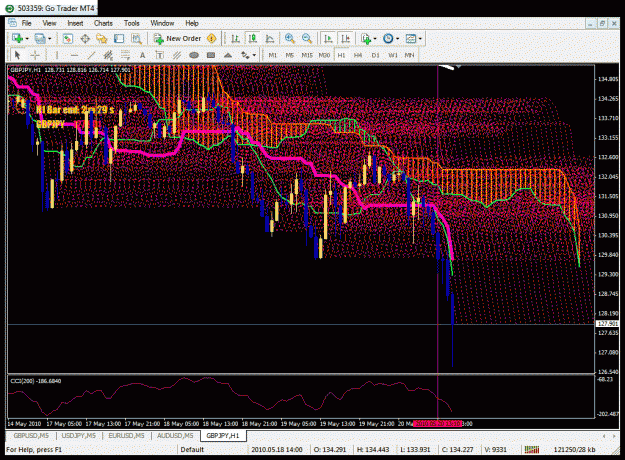Expand the Profiles dropdown arrow
The height and width of the screenshot is (460, 625).
tap(49, 39)
